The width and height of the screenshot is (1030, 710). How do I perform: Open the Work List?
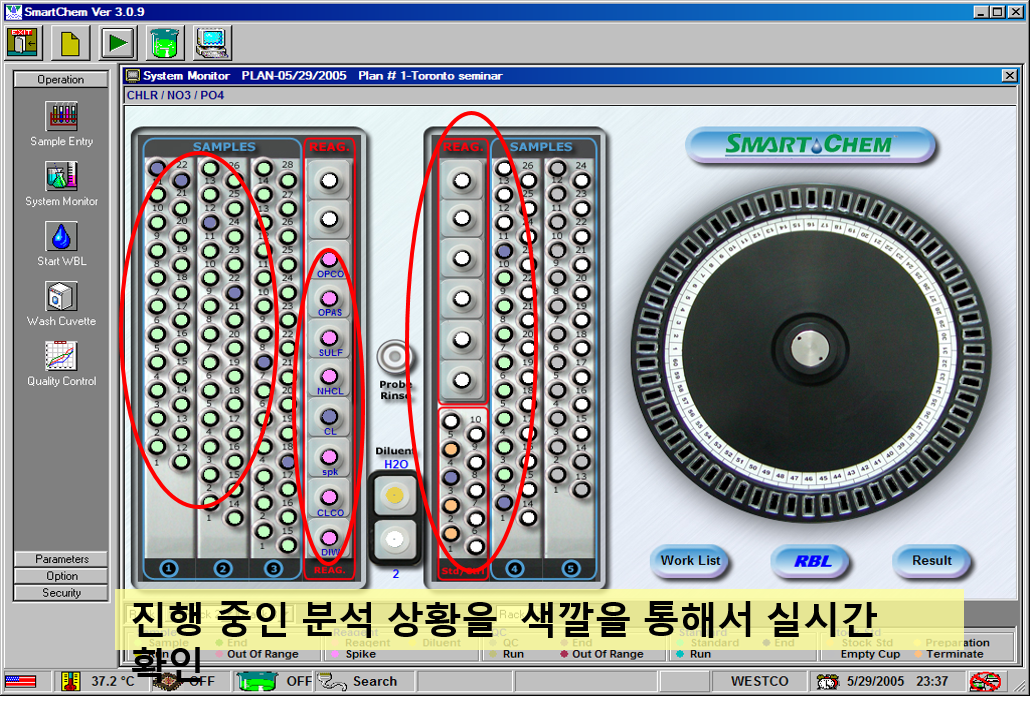point(690,561)
